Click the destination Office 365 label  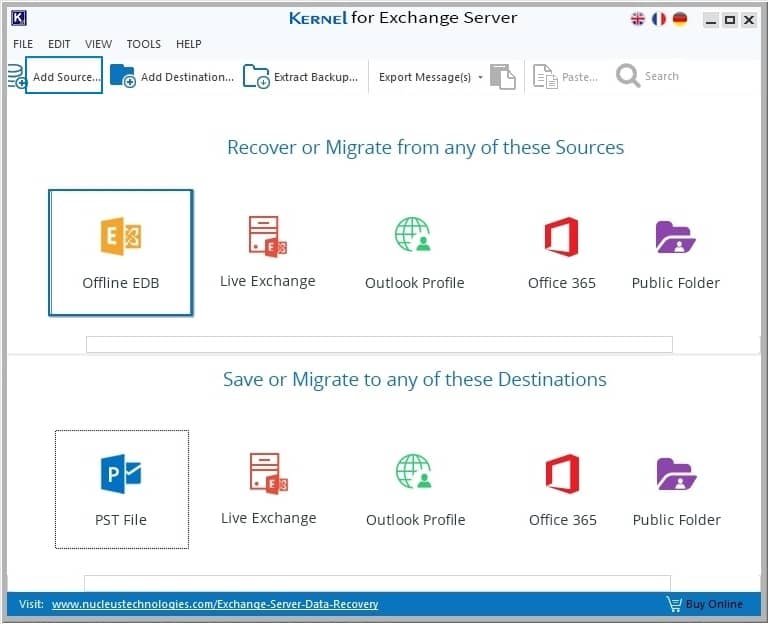click(563, 520)
